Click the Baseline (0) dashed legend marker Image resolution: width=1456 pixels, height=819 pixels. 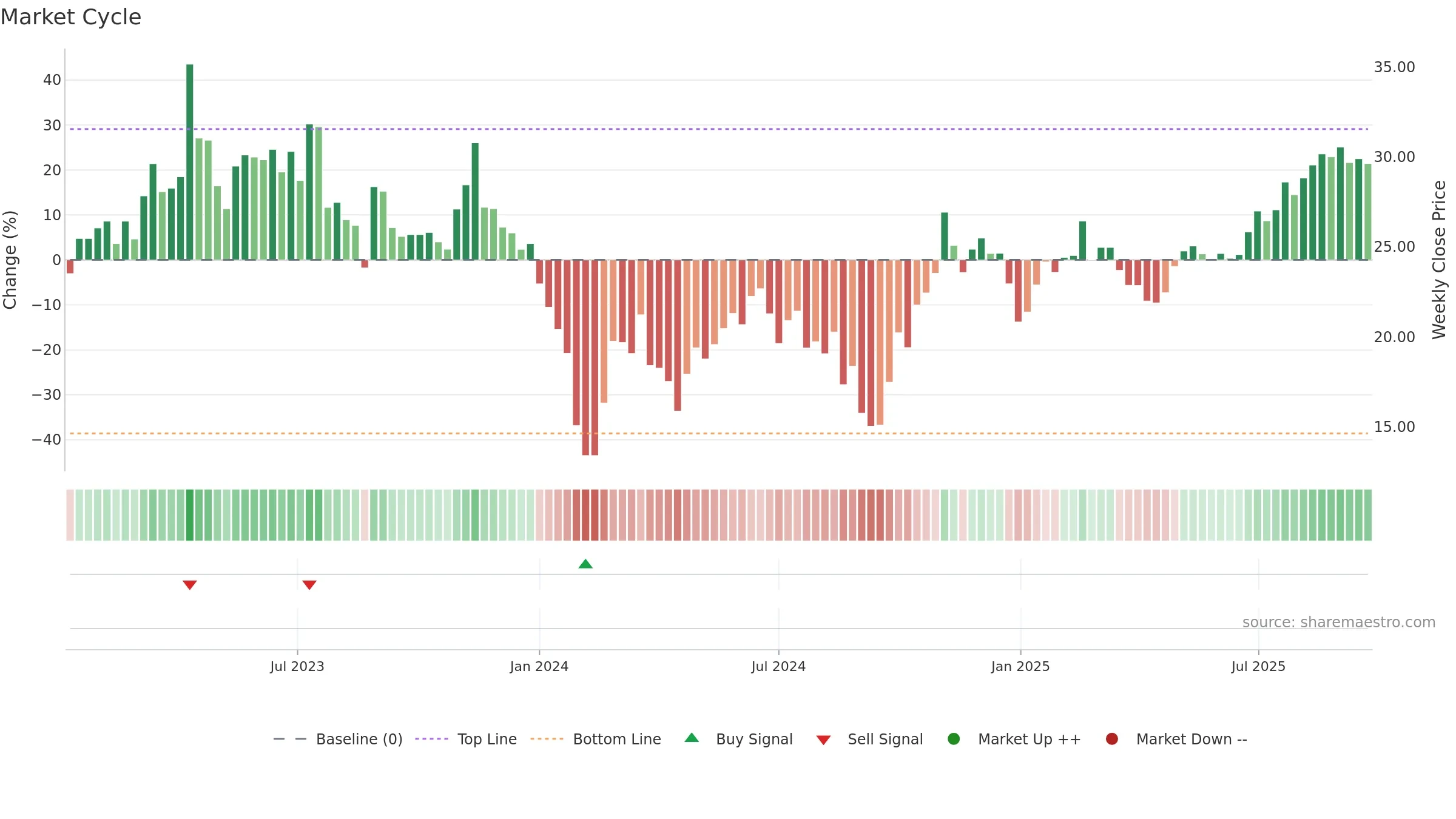tap(290, 739)
